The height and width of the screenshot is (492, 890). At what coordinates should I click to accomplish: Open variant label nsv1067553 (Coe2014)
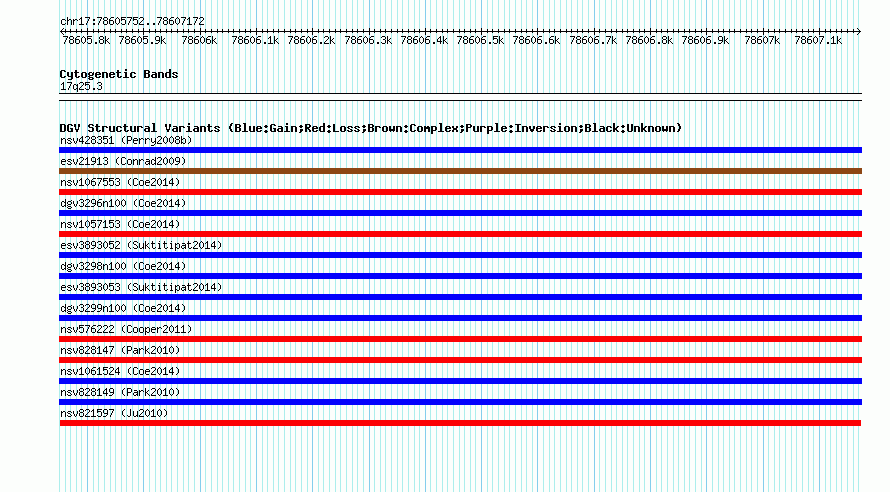point(120,182)
